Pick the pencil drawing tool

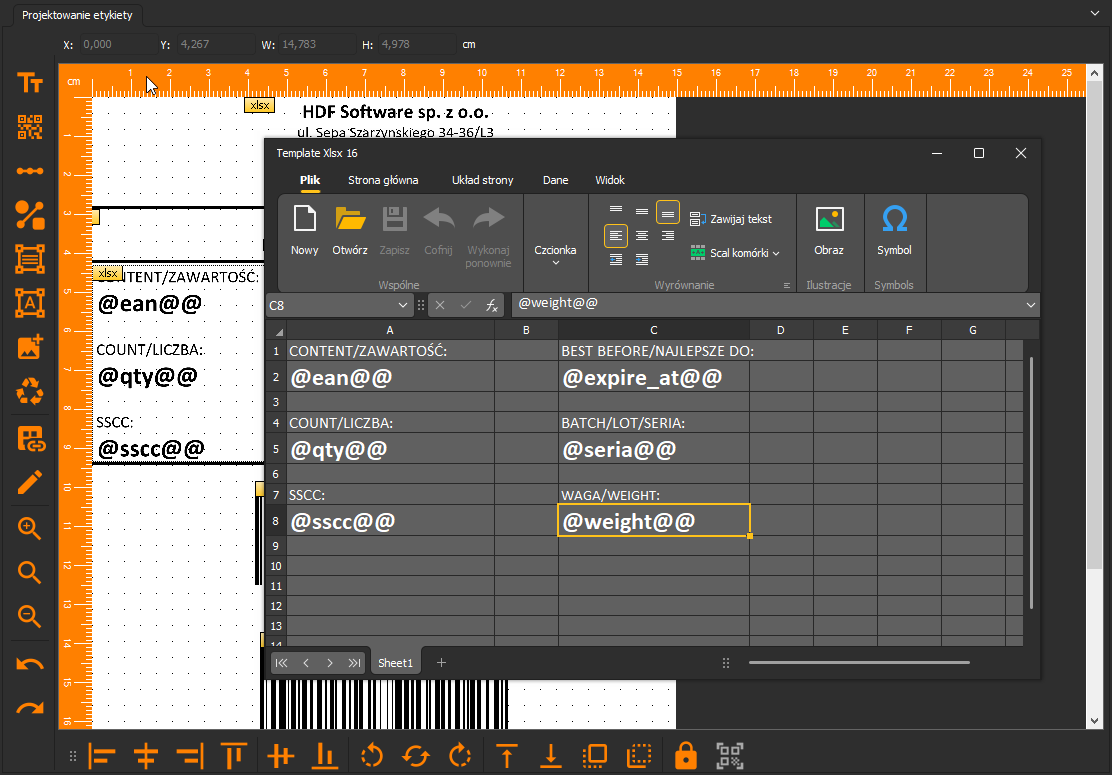tap(30, 483)
